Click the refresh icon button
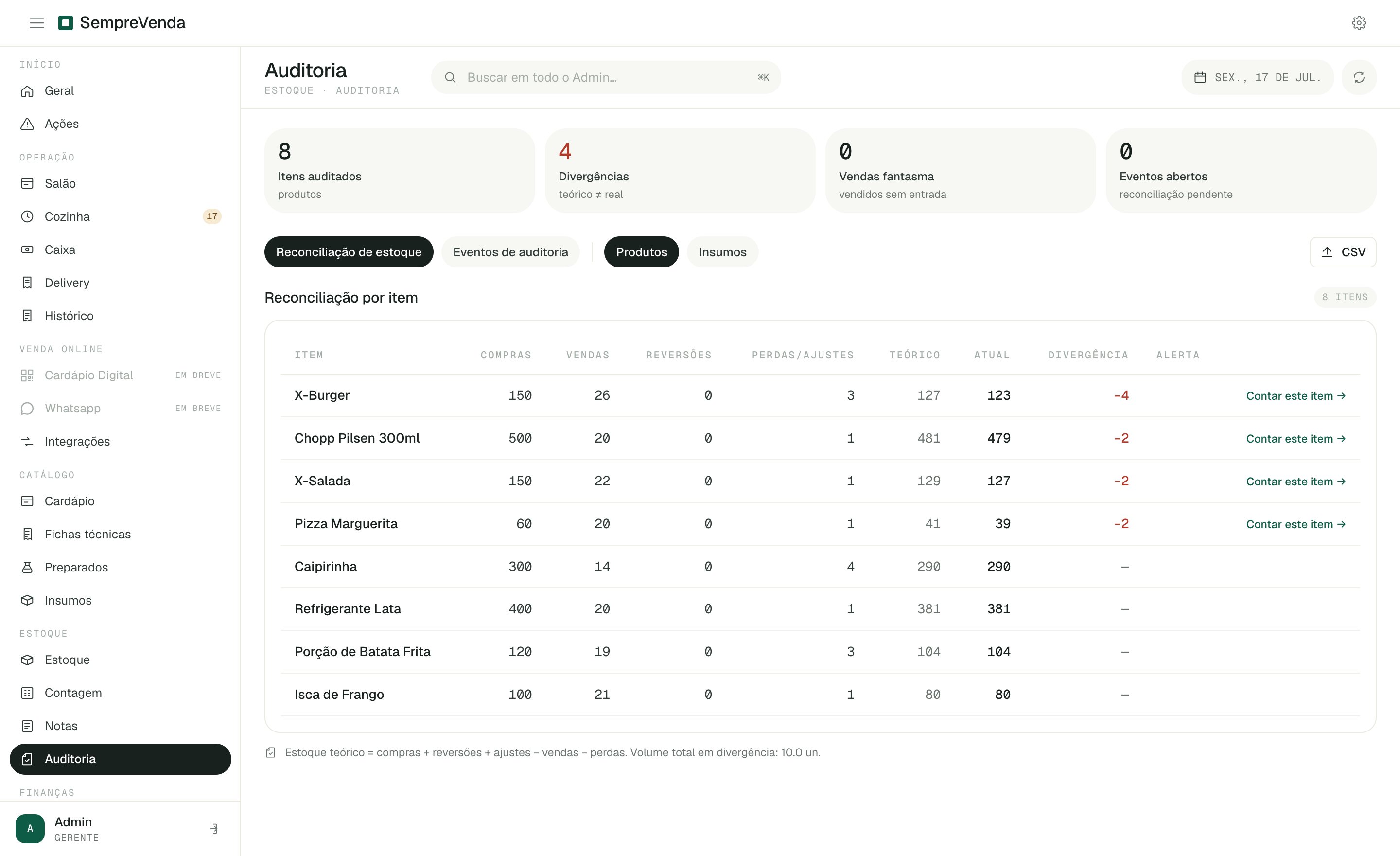 coord(1359,77)
